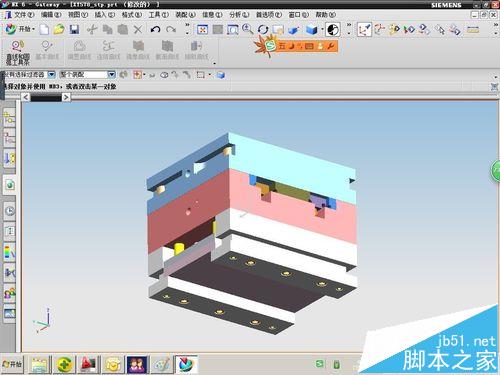
Task: Click the WCS Dynamics icon
Action: click(379, 29)
